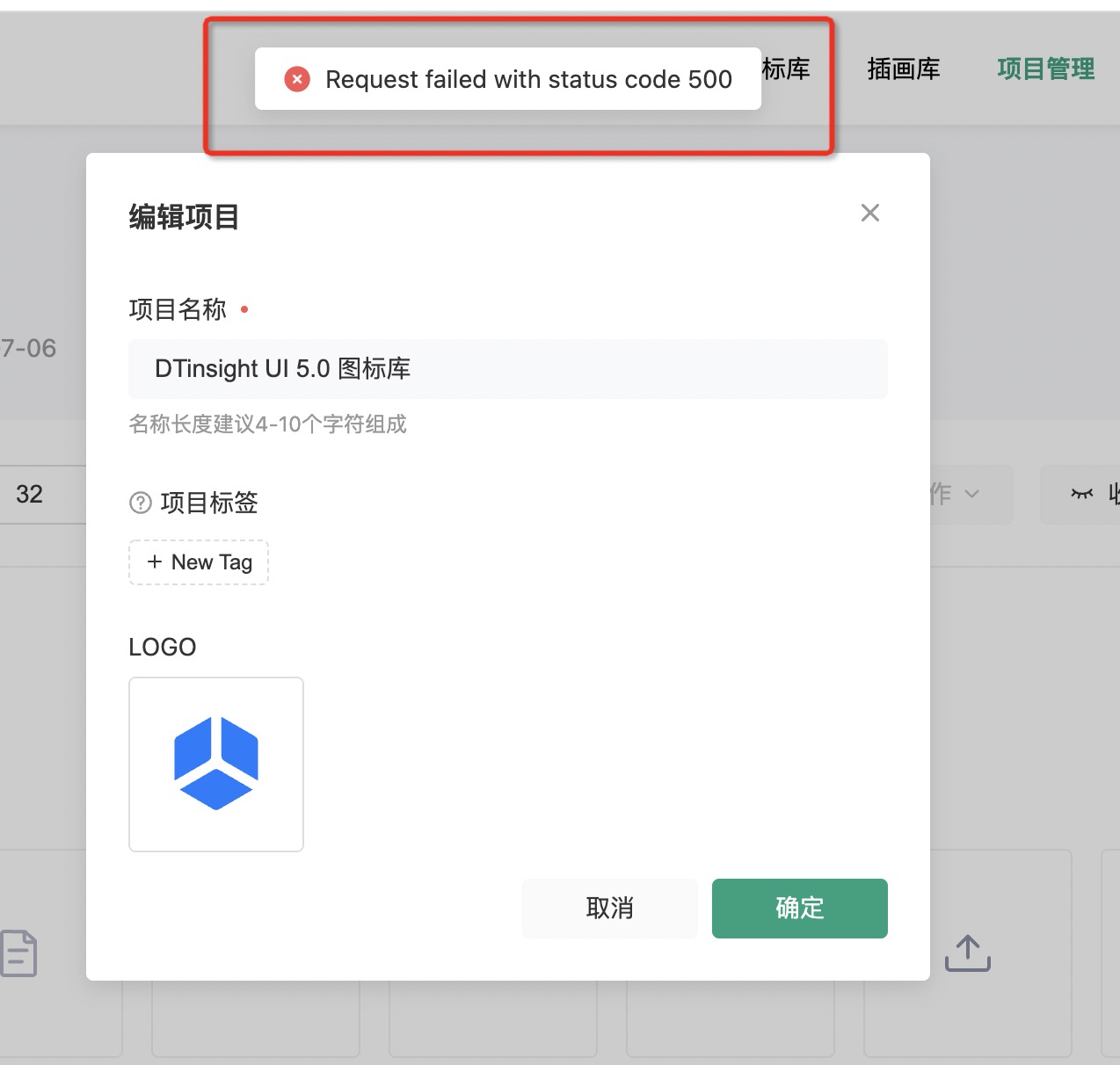Cancel the dialog with 取消
Viewport: 1120px width, 1065px height.
point(609,908)
